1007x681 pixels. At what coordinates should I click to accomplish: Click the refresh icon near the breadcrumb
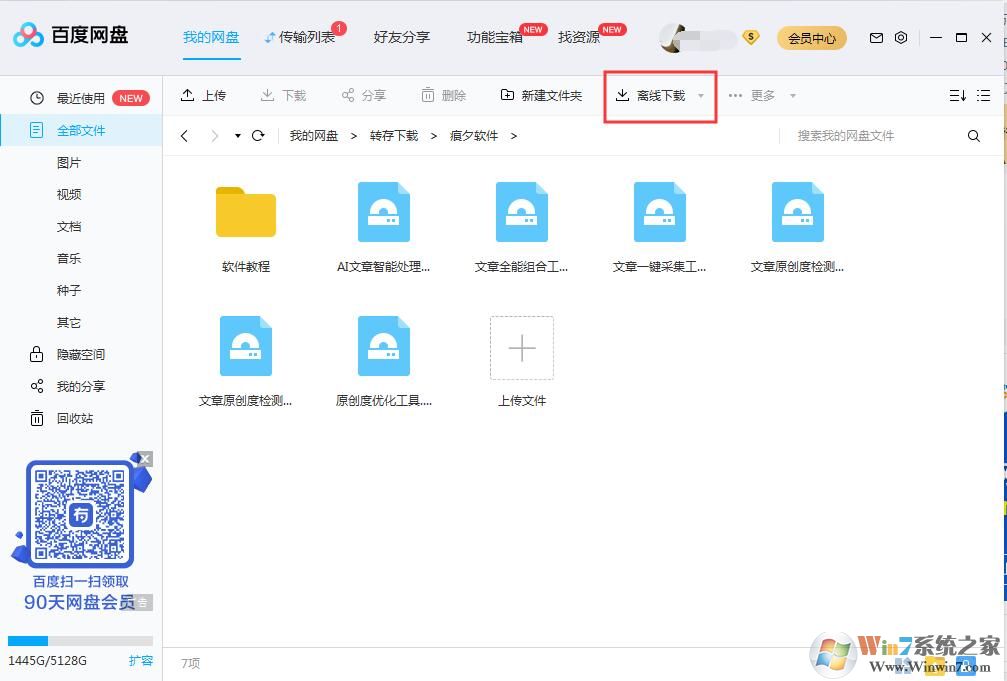[x=258, y=135]
